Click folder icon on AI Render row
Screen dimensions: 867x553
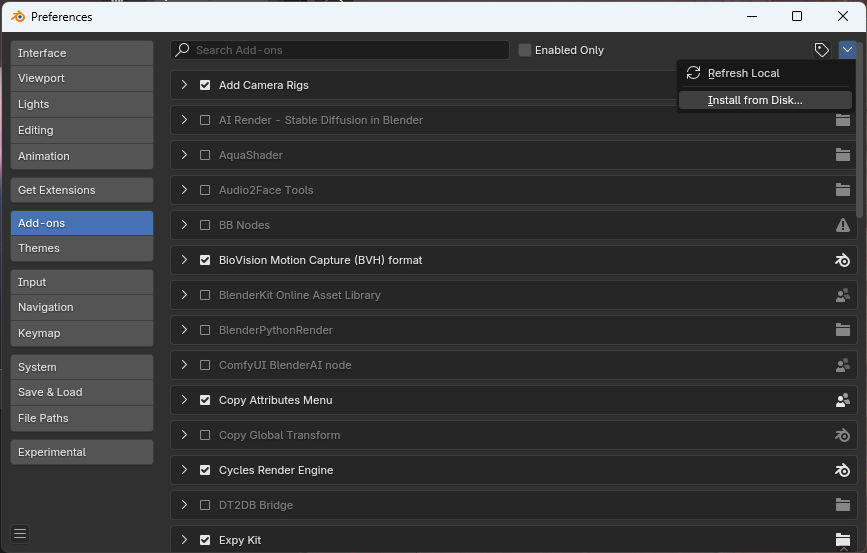coord(842,120)
